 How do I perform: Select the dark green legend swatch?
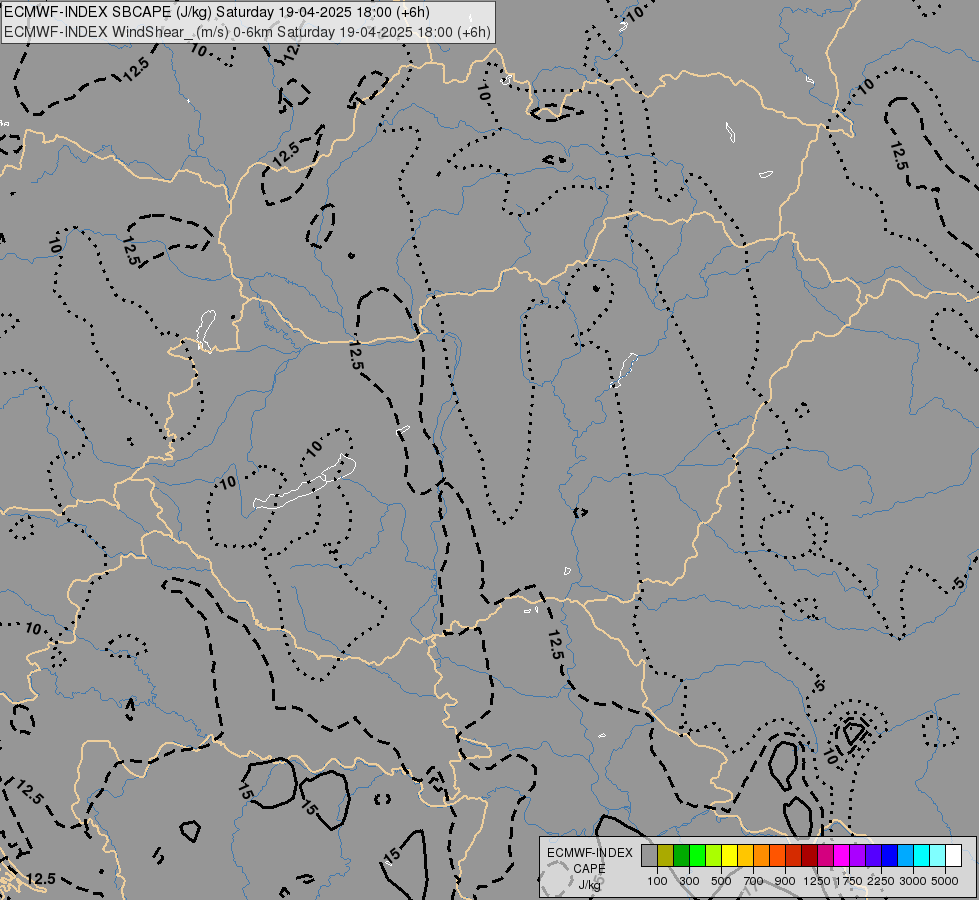[x=682, y=856]
